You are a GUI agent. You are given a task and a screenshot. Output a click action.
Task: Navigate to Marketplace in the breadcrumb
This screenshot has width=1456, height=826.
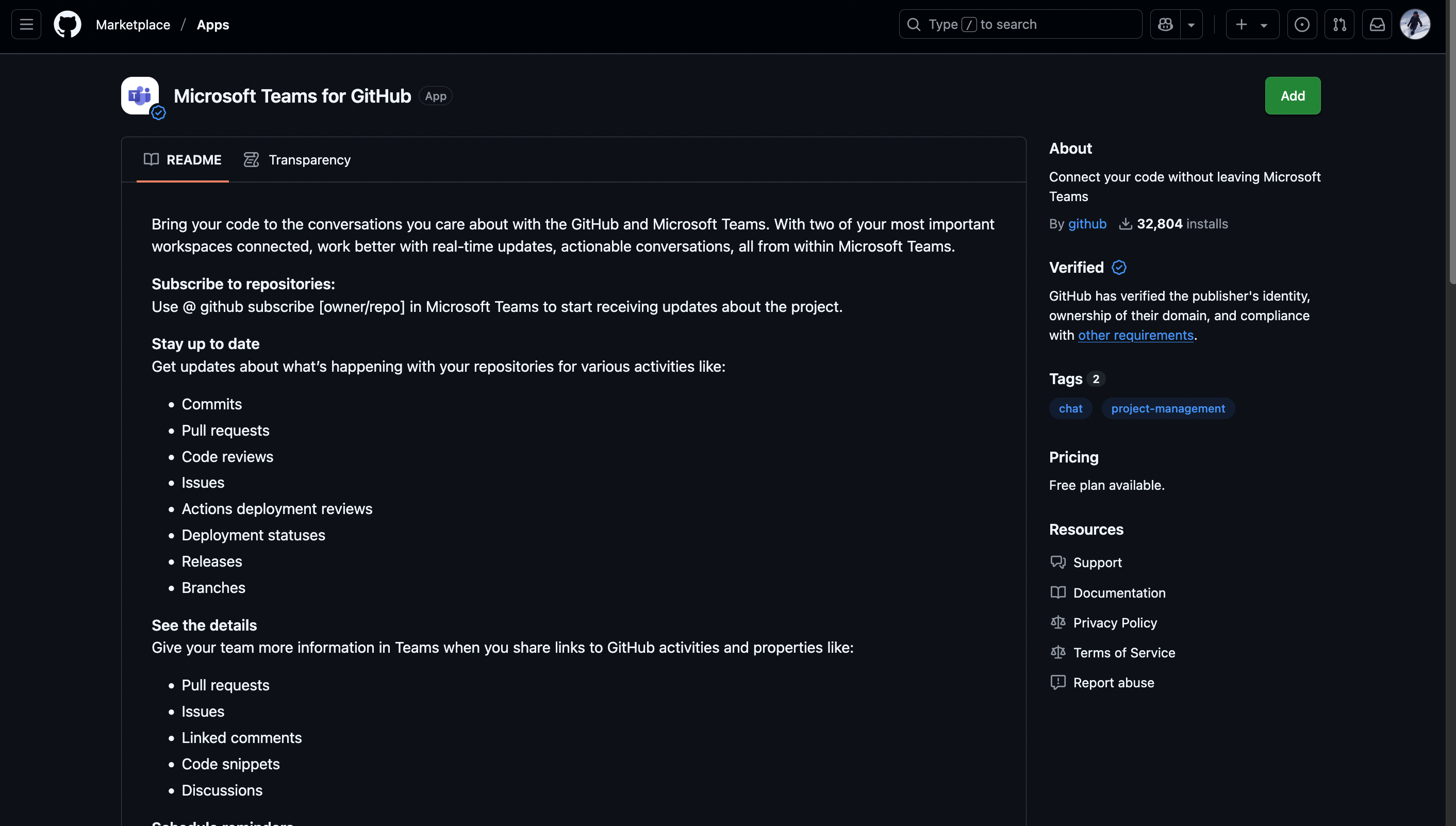tap(134, 24)
